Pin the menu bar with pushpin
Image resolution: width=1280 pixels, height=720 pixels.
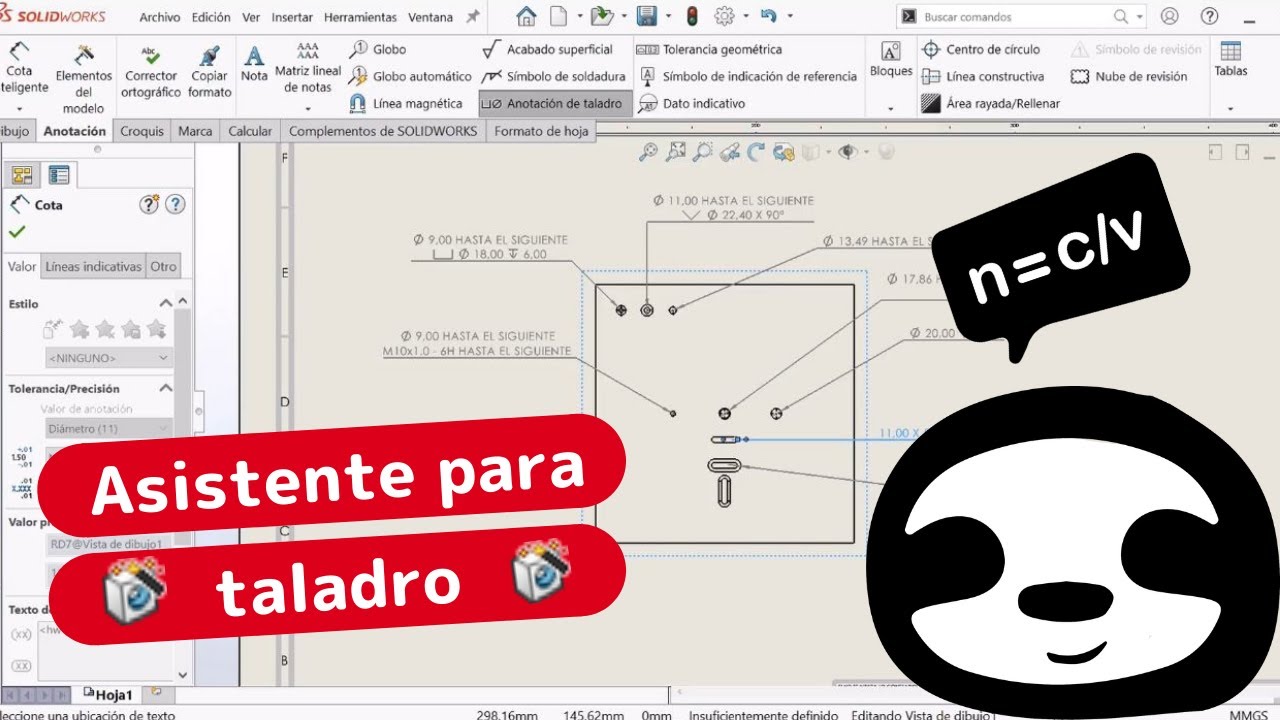(x=473, y=17)
